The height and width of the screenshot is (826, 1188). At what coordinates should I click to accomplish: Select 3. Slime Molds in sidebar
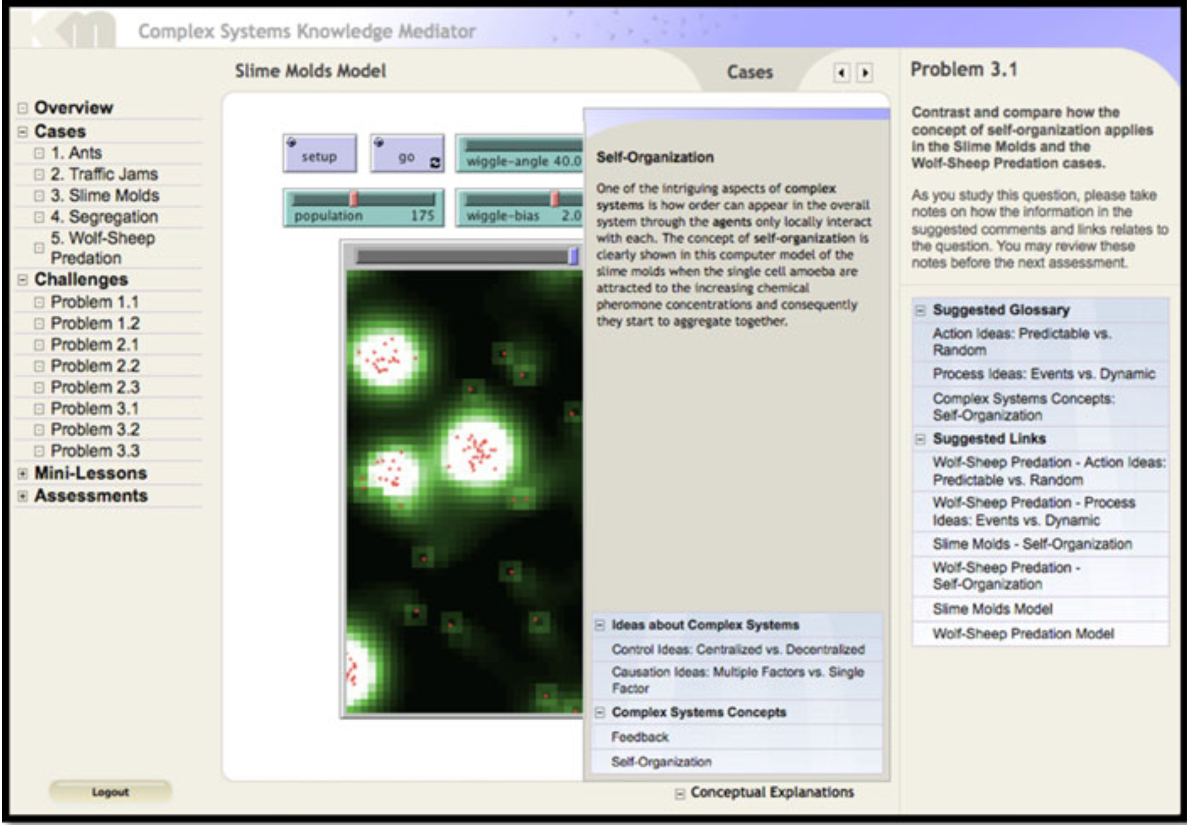pyautogui.click(x=105, y=196)
